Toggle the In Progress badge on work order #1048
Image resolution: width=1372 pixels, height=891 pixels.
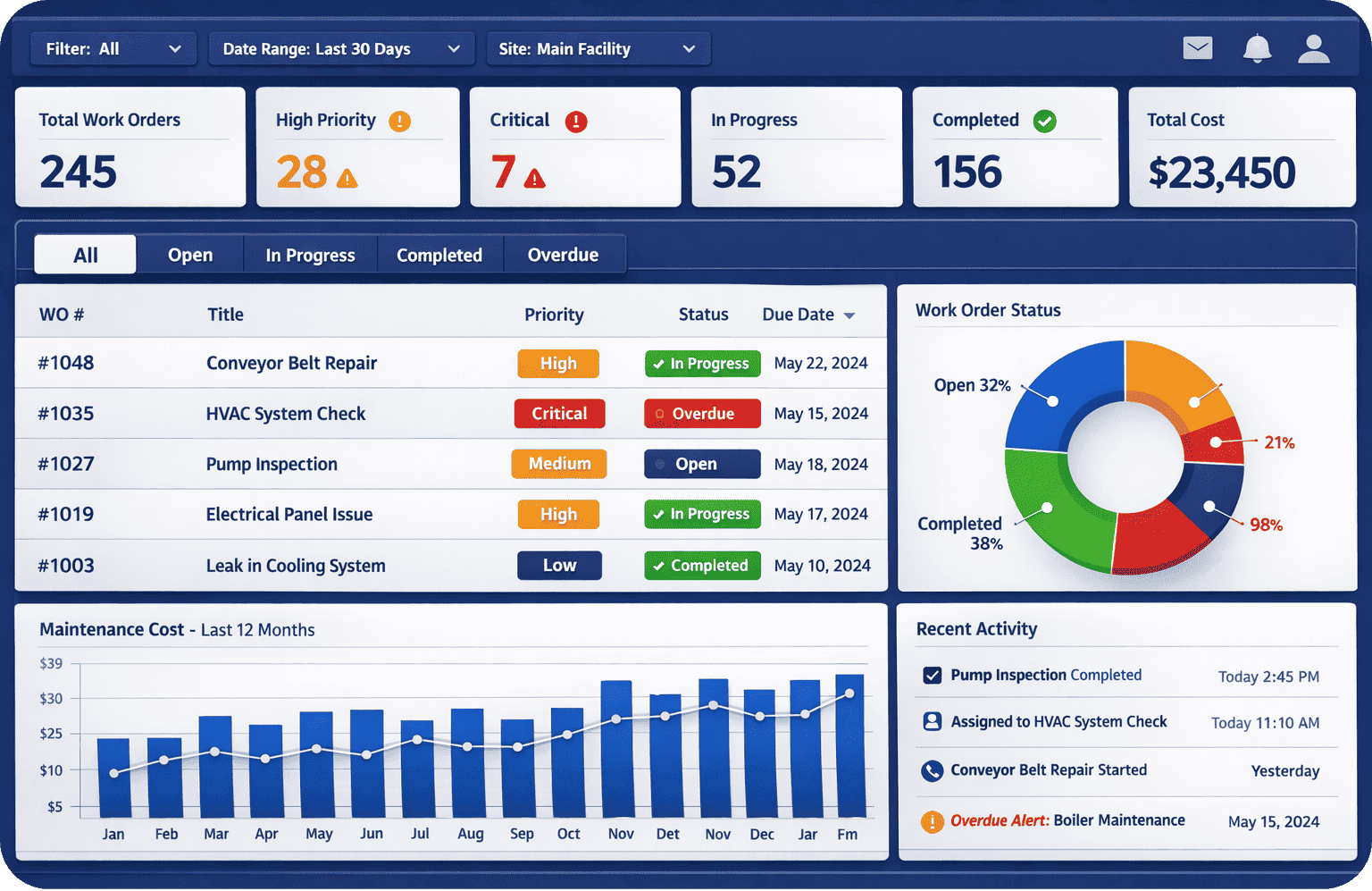702,364
